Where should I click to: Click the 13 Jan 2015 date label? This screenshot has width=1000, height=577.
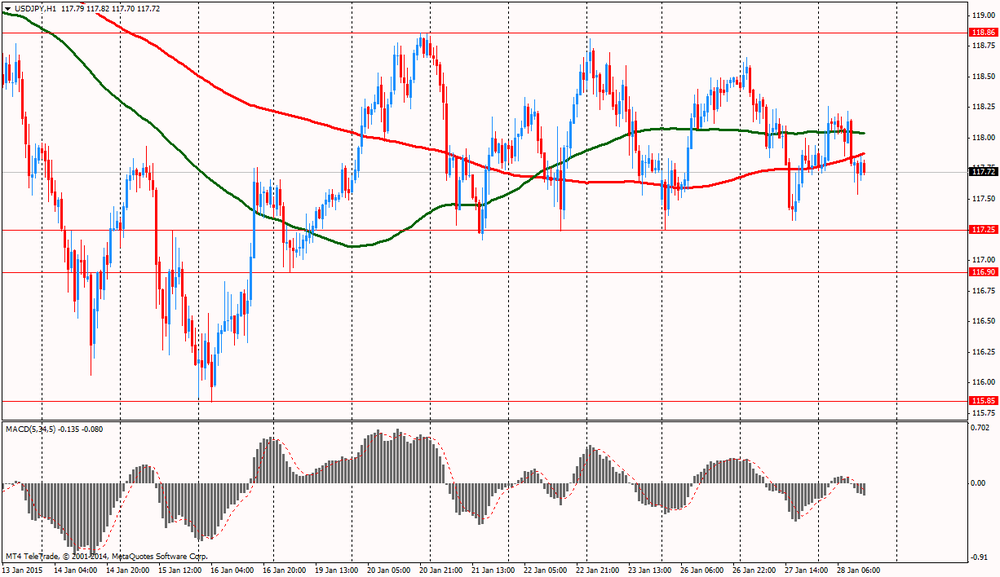click(24, 570)
